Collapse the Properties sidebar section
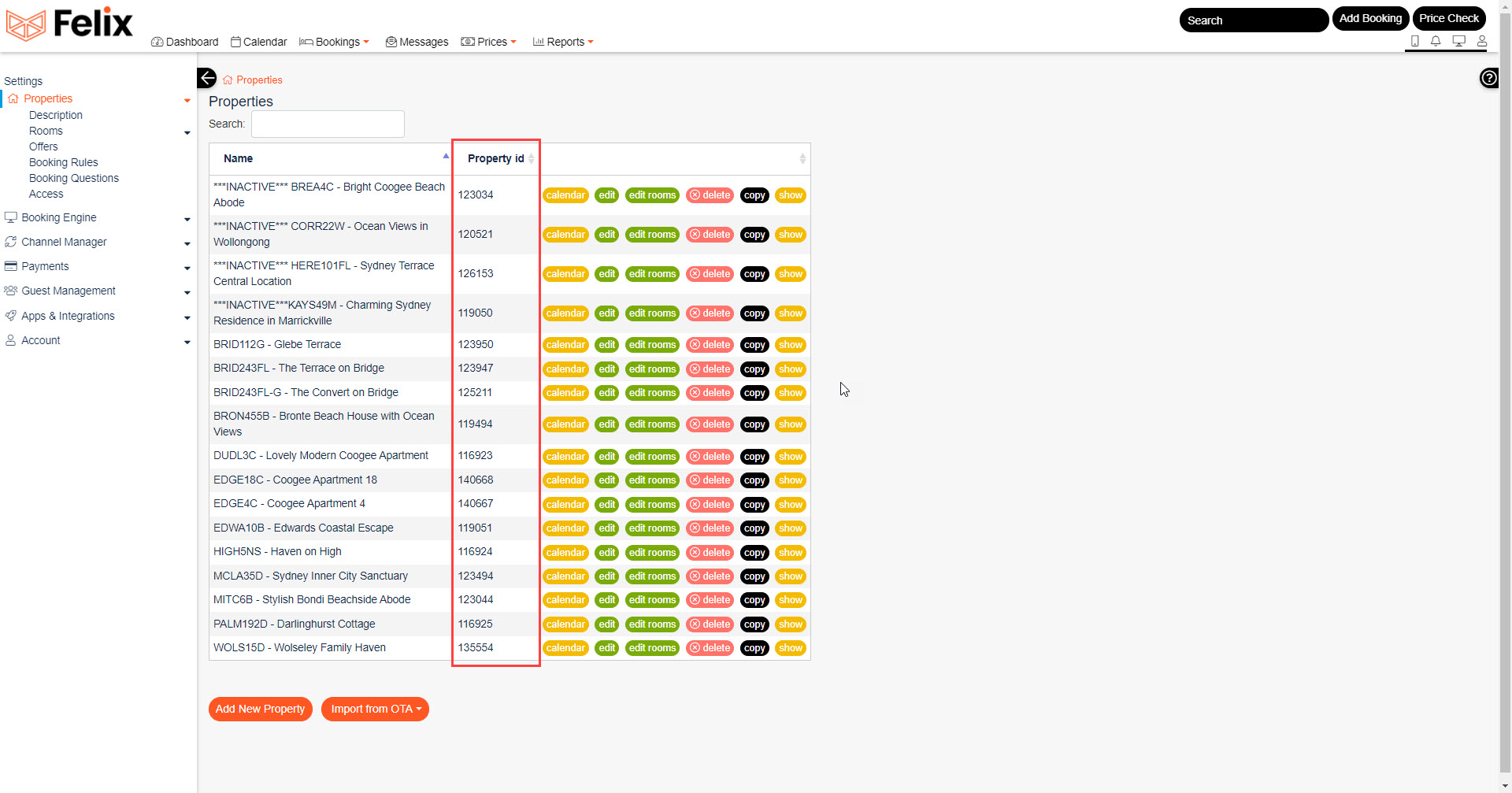The image size is (1512, 793). click(187, 100)
